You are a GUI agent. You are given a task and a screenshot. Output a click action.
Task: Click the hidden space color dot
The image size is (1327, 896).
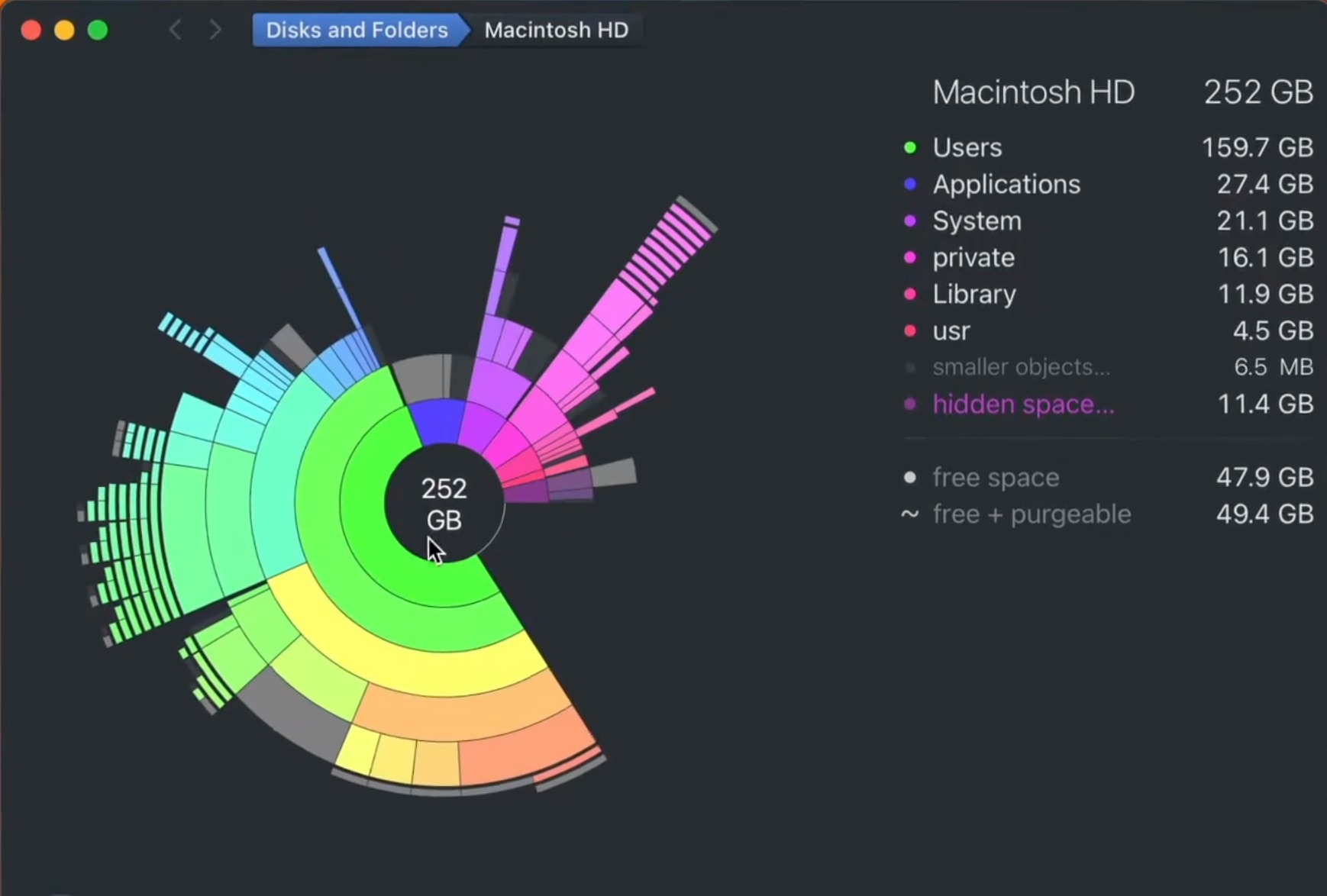click(x=910, y=404)
